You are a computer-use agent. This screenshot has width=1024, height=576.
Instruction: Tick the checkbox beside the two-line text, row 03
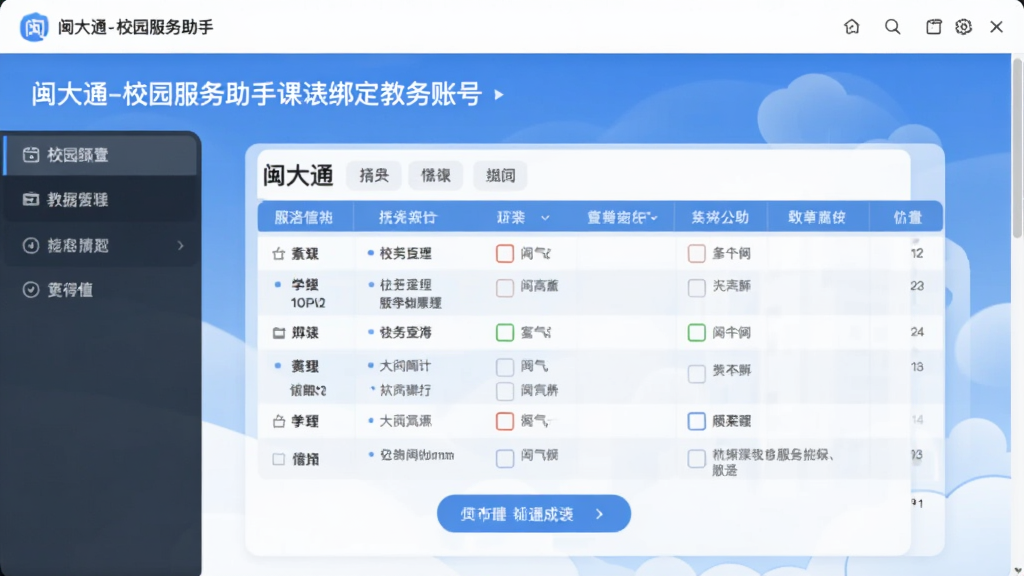pyautogui.click(x=697, y=458)
